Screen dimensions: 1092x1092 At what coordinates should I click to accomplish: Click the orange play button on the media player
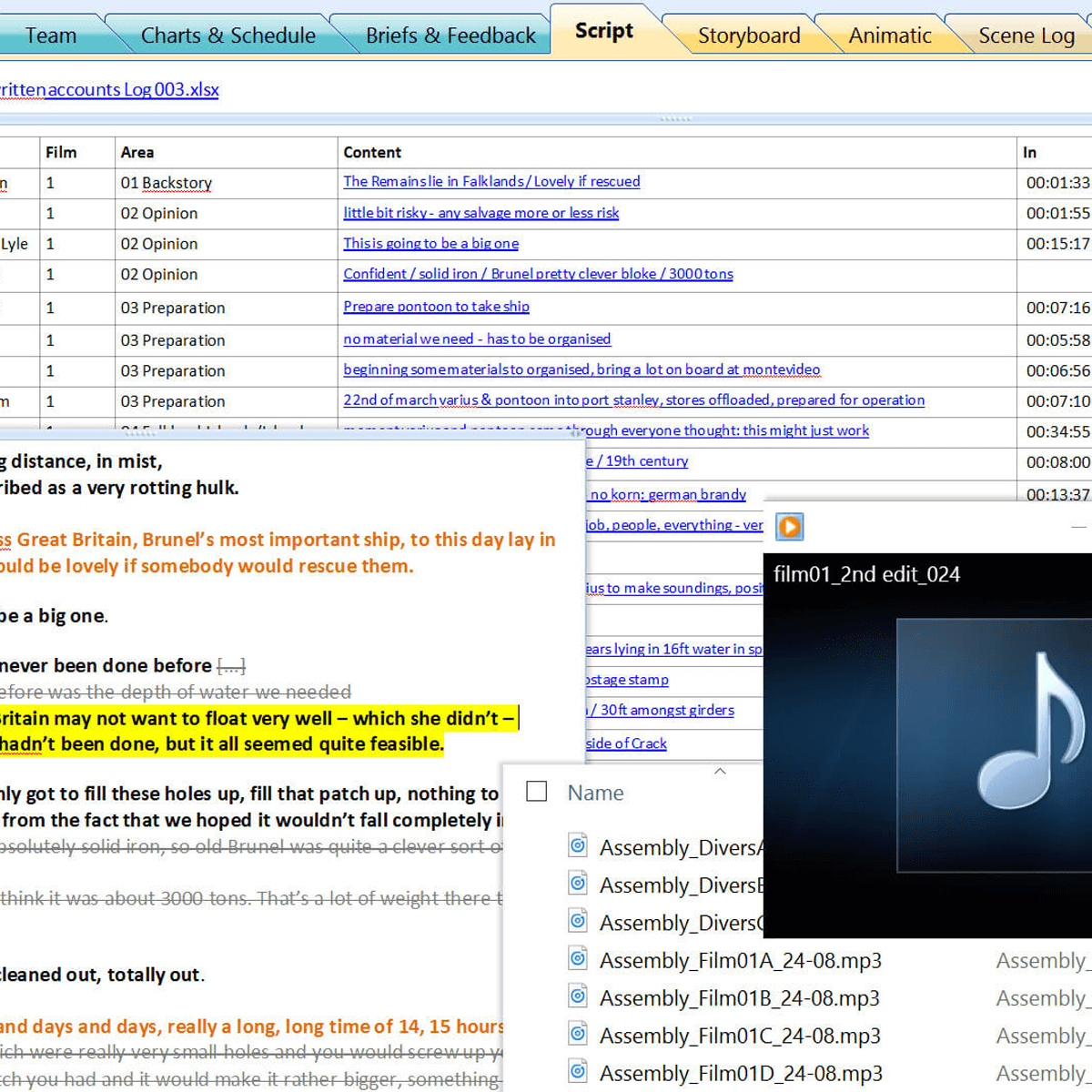pyautogui.click(x=789, y=526)
